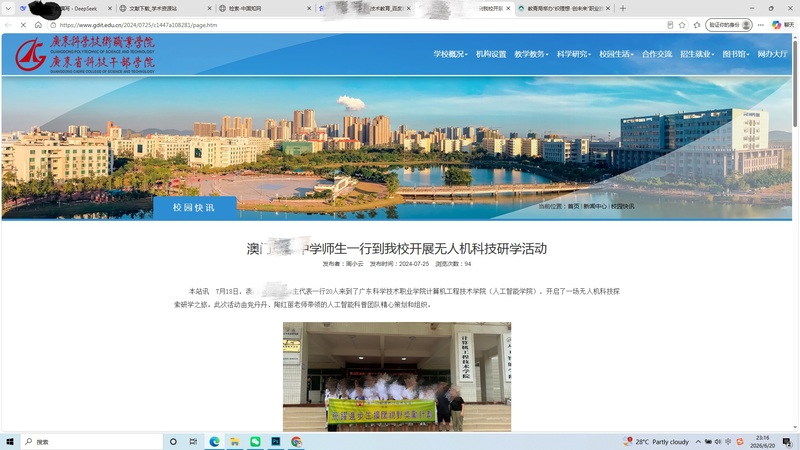Click the volume speaker icon in tray
Image resolution: width=800 pixels, height=450 pixels.
[x=718, y=441]
